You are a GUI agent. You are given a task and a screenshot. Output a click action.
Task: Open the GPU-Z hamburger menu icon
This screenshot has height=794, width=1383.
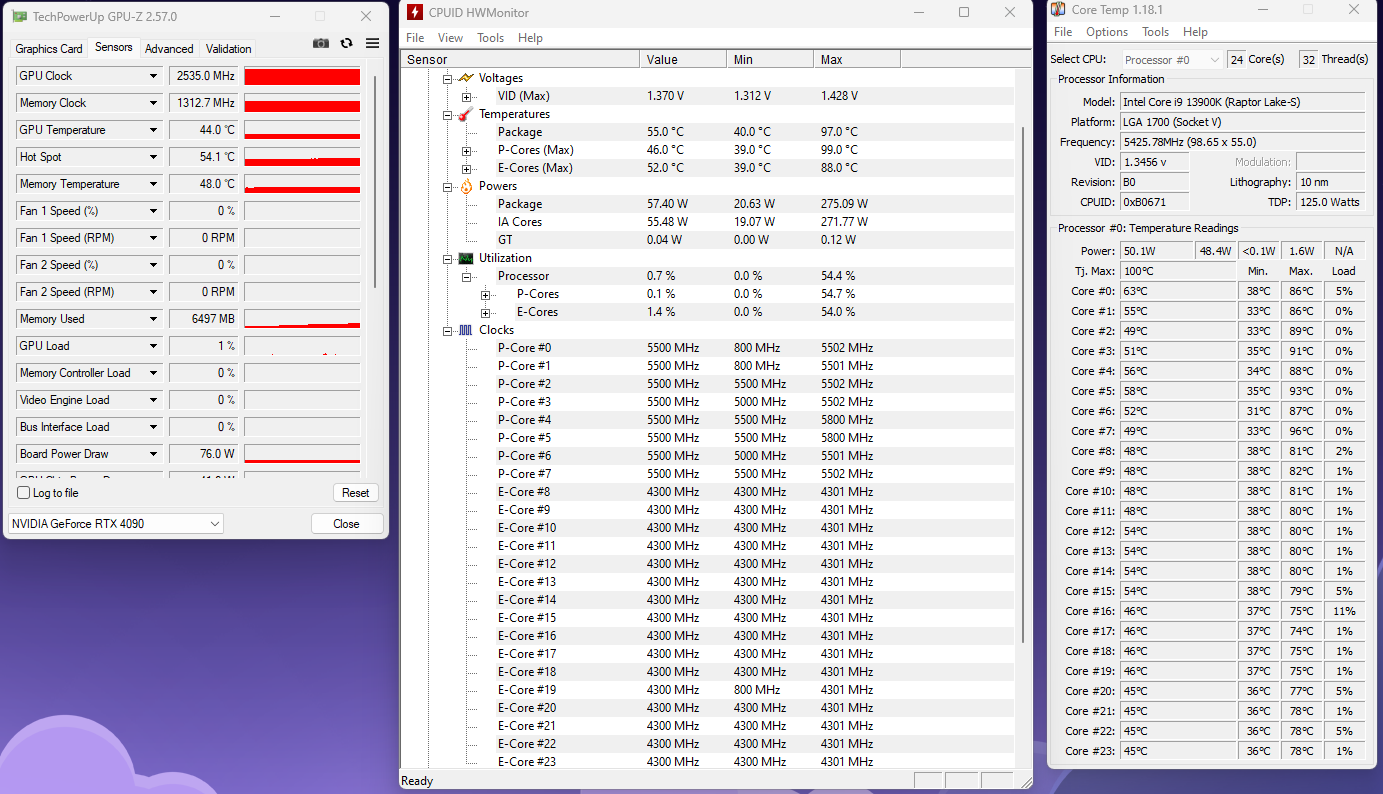click(x=372, y=44)
